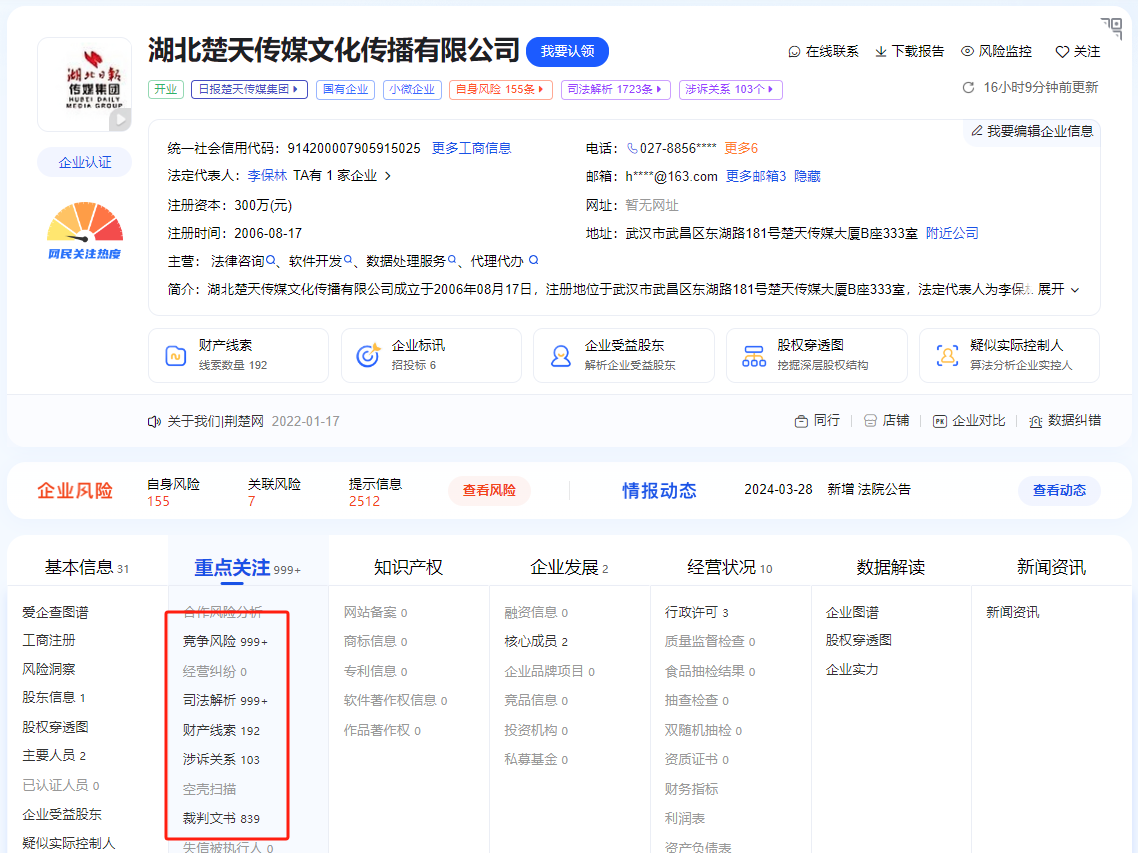Expand the 司法解析 1723条 tag
The image size is (1138, 853).
tap(615, 89)
